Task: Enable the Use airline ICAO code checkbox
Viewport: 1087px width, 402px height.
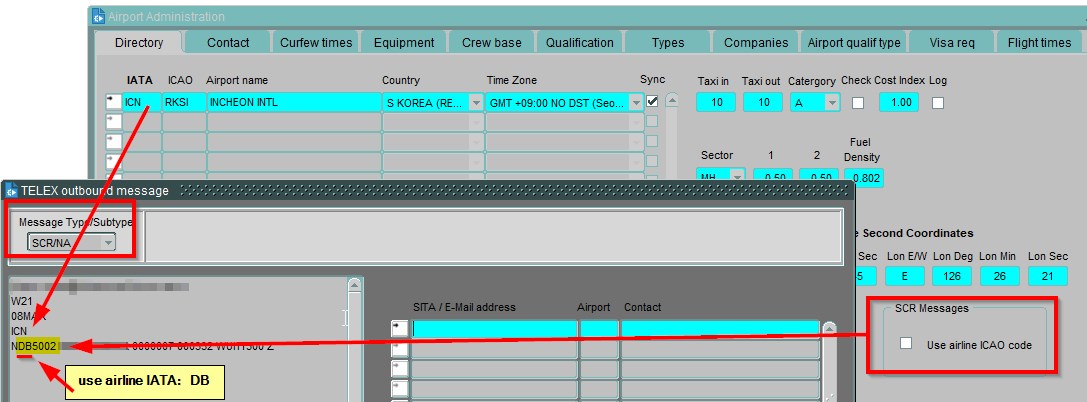Action: (x=906, y=344)
